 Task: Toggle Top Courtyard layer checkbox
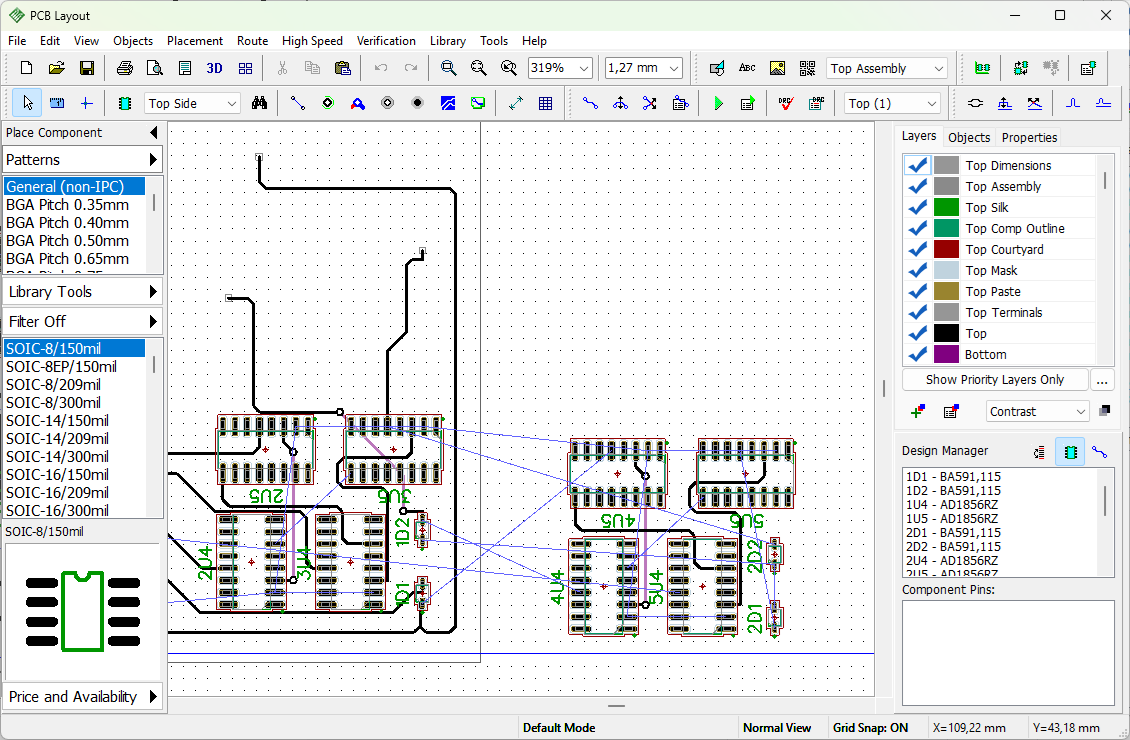917,249
